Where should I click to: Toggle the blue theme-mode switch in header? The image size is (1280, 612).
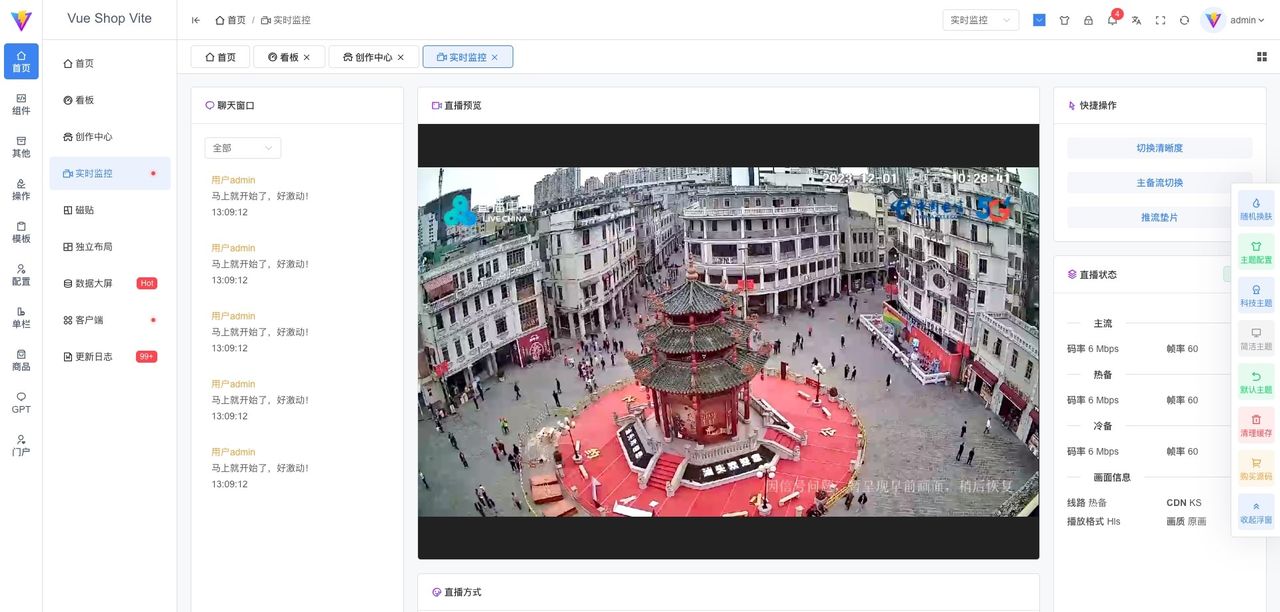[1039, 20]
